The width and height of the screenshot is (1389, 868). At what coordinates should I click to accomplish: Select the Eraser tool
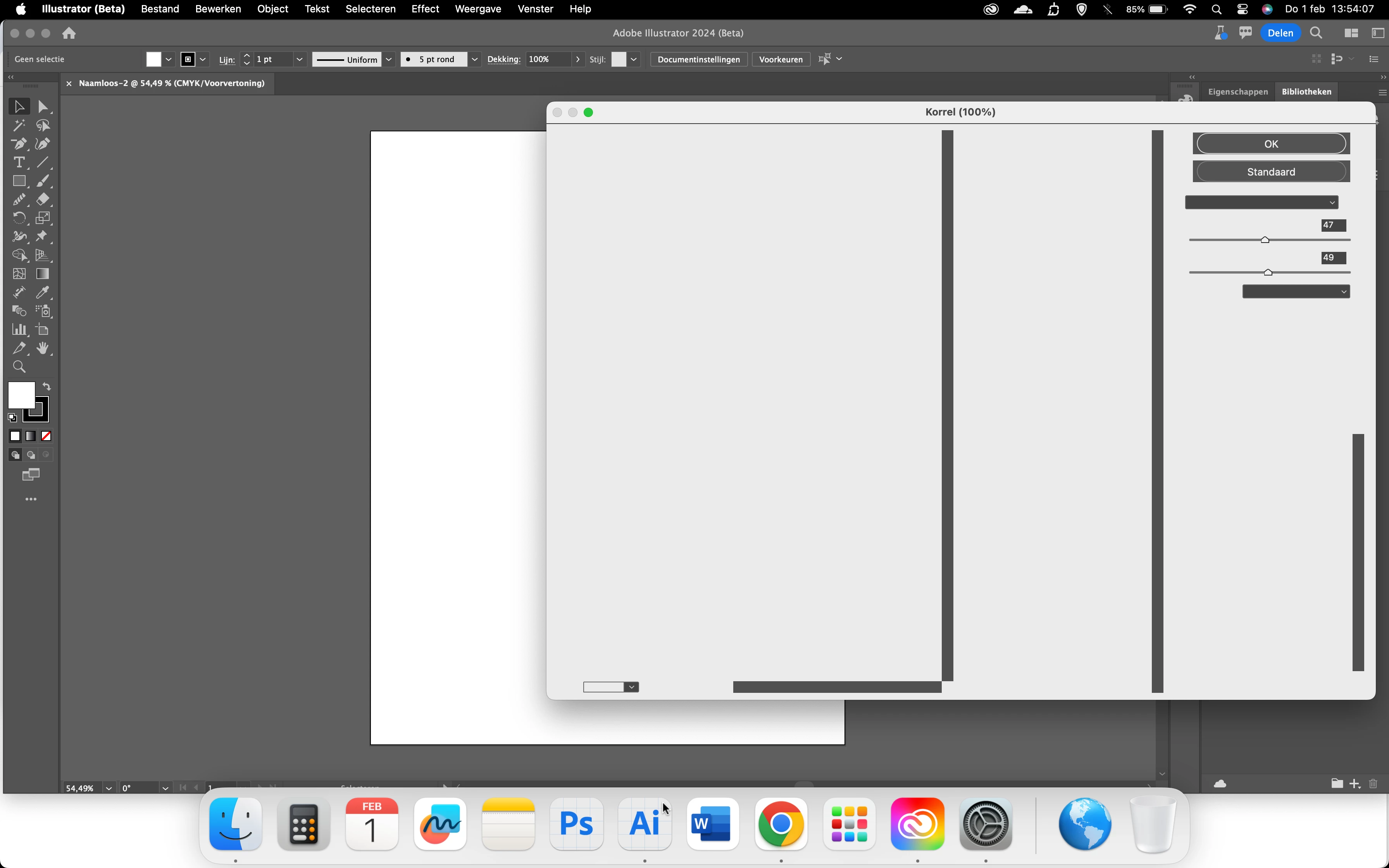tap(43, 200)
